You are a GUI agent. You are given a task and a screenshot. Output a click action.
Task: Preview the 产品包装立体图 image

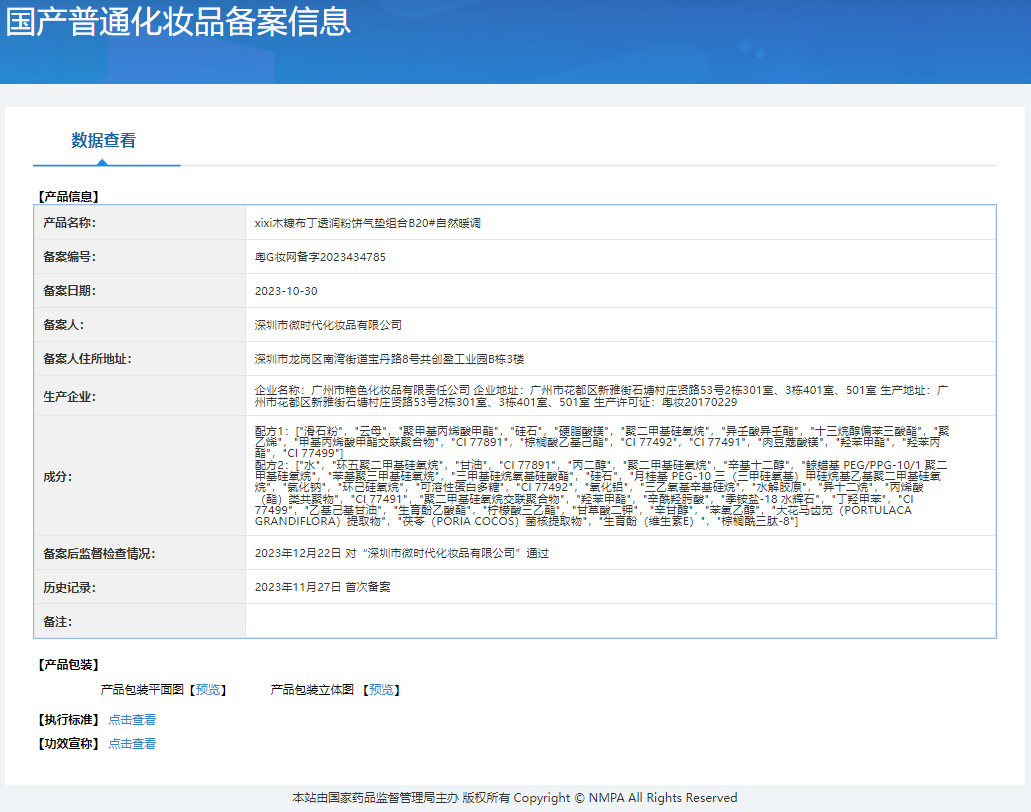pos(381,690)
